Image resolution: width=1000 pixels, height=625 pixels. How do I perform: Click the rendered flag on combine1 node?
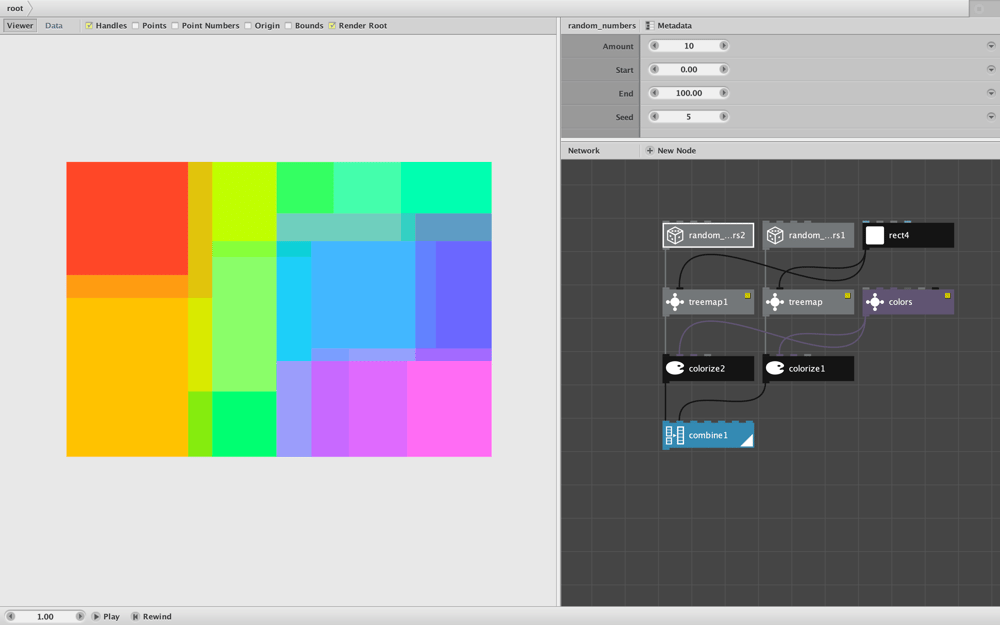click(x=746, y=439)
